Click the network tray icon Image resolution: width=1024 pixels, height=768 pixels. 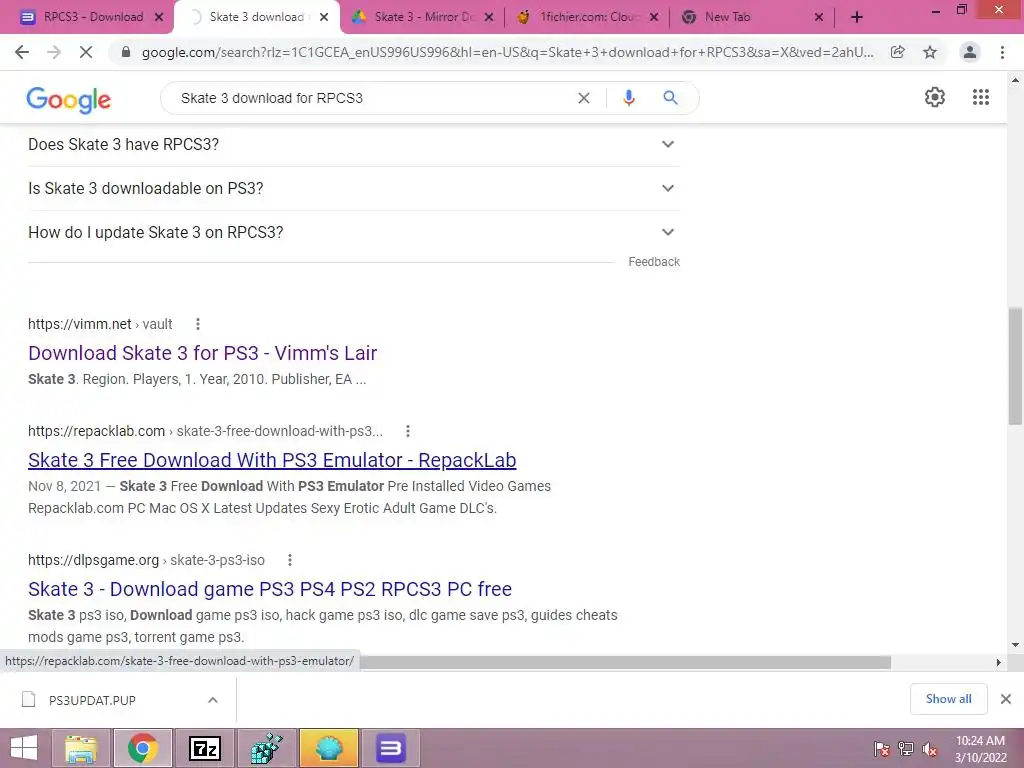click(906, 749)
